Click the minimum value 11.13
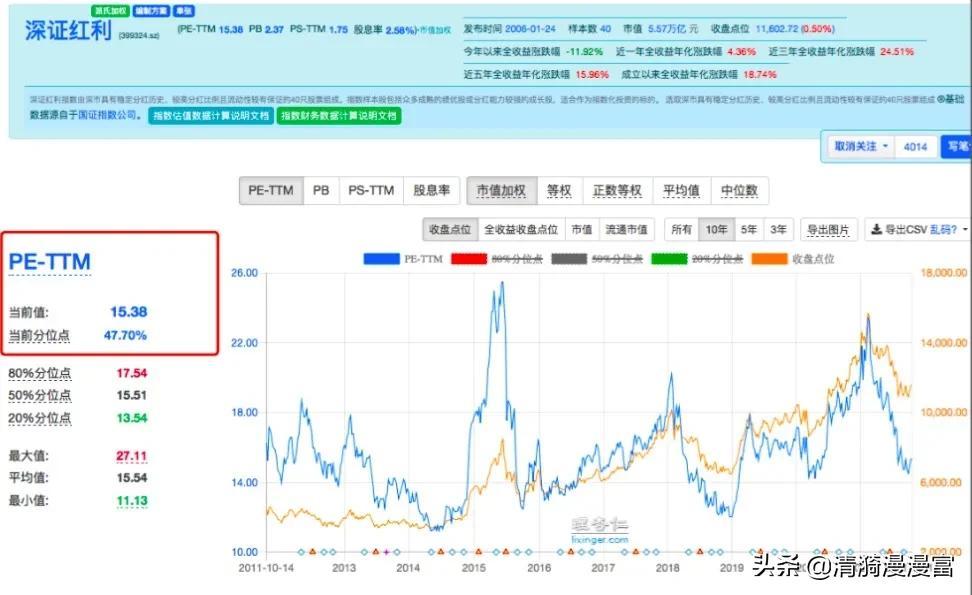This screenshot has width=972, height=595. (x=132, y=500)
